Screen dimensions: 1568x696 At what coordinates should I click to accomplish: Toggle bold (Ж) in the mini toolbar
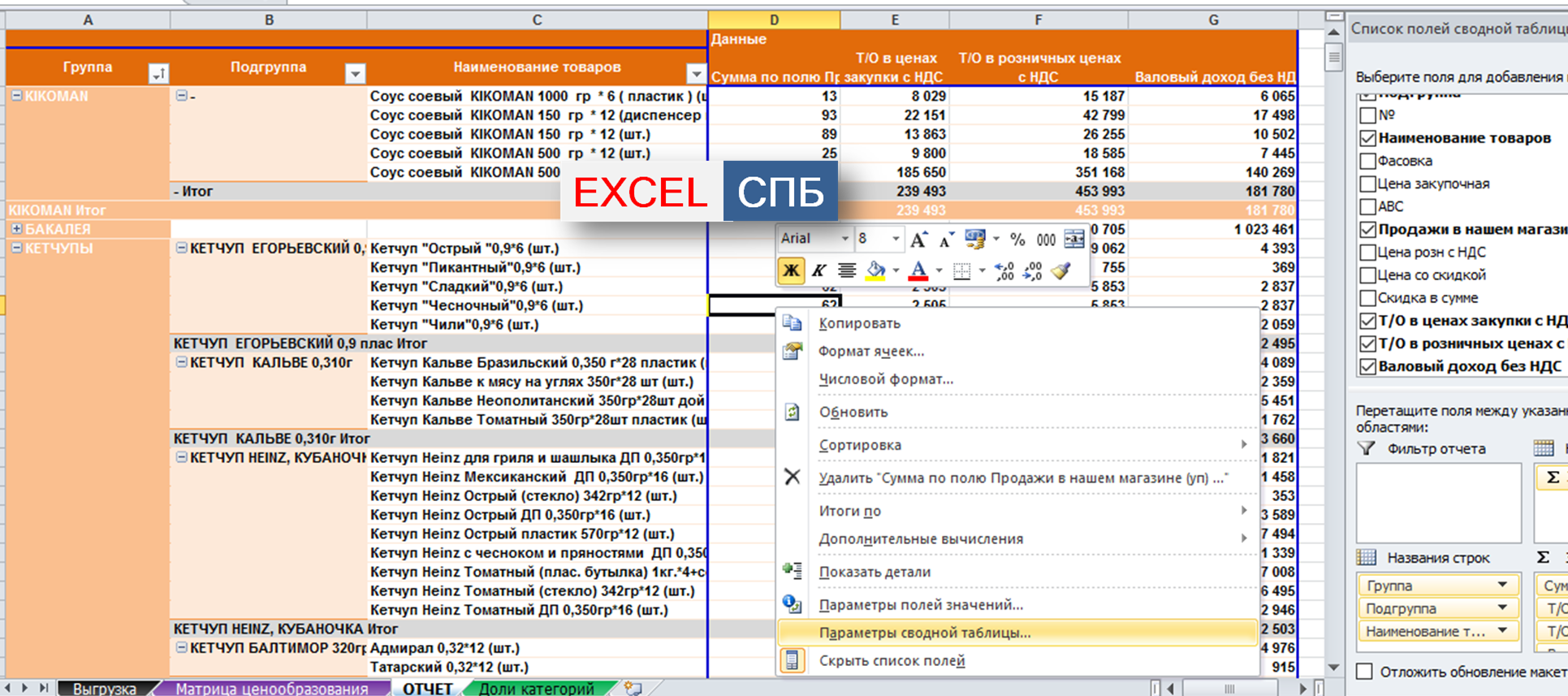click(x=791, y=271)
